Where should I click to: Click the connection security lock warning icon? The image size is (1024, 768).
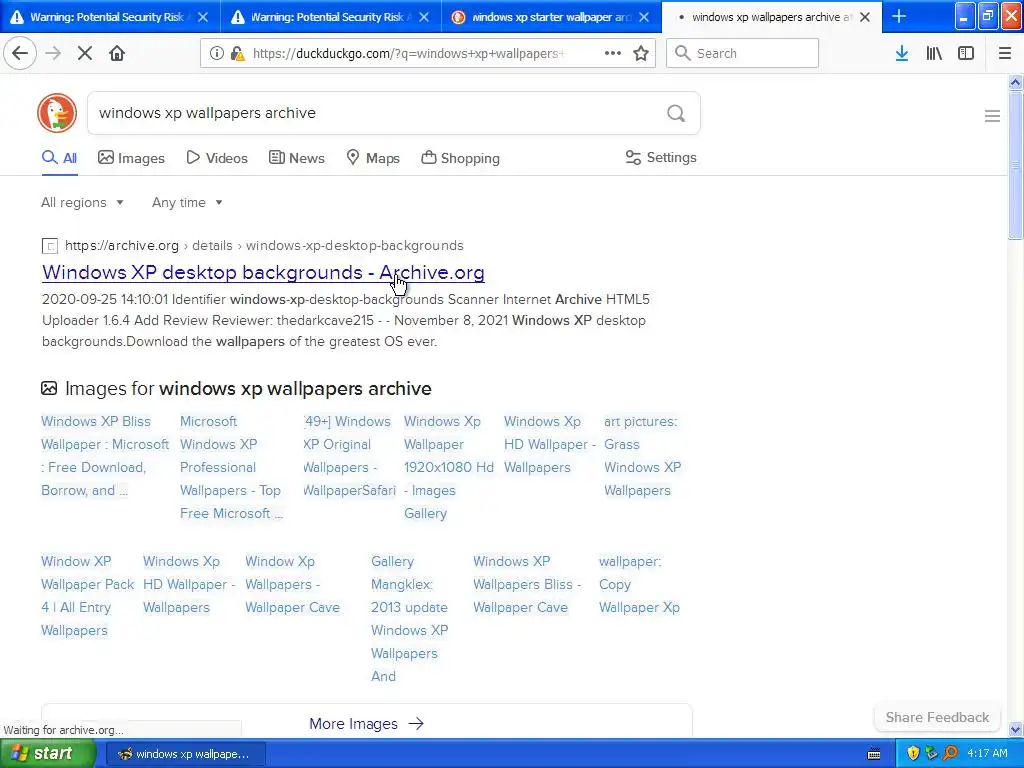pyautogui.click(x=238, y=54)
